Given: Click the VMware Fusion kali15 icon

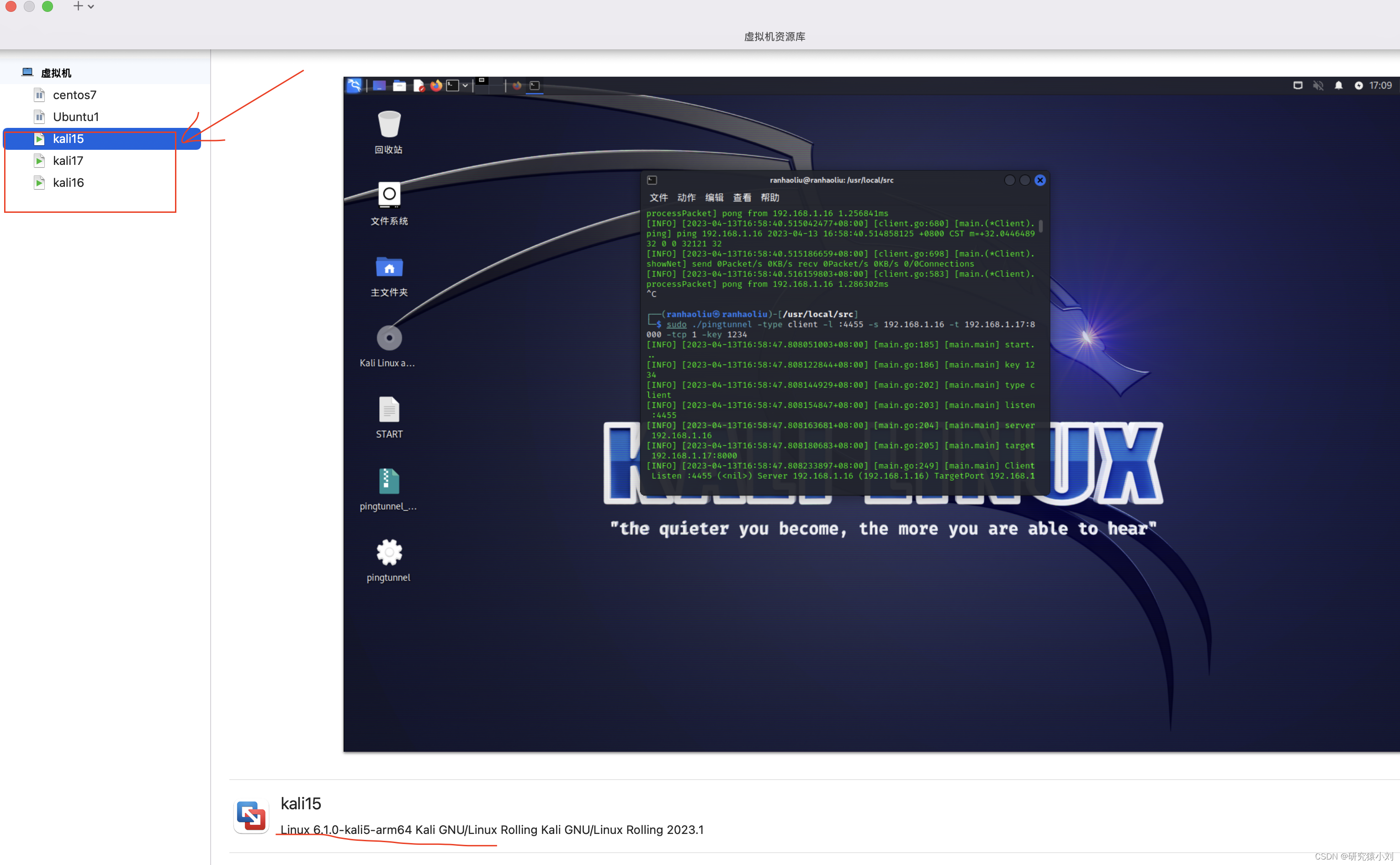Looking at the screenshot, I should (x=251, y=817).
